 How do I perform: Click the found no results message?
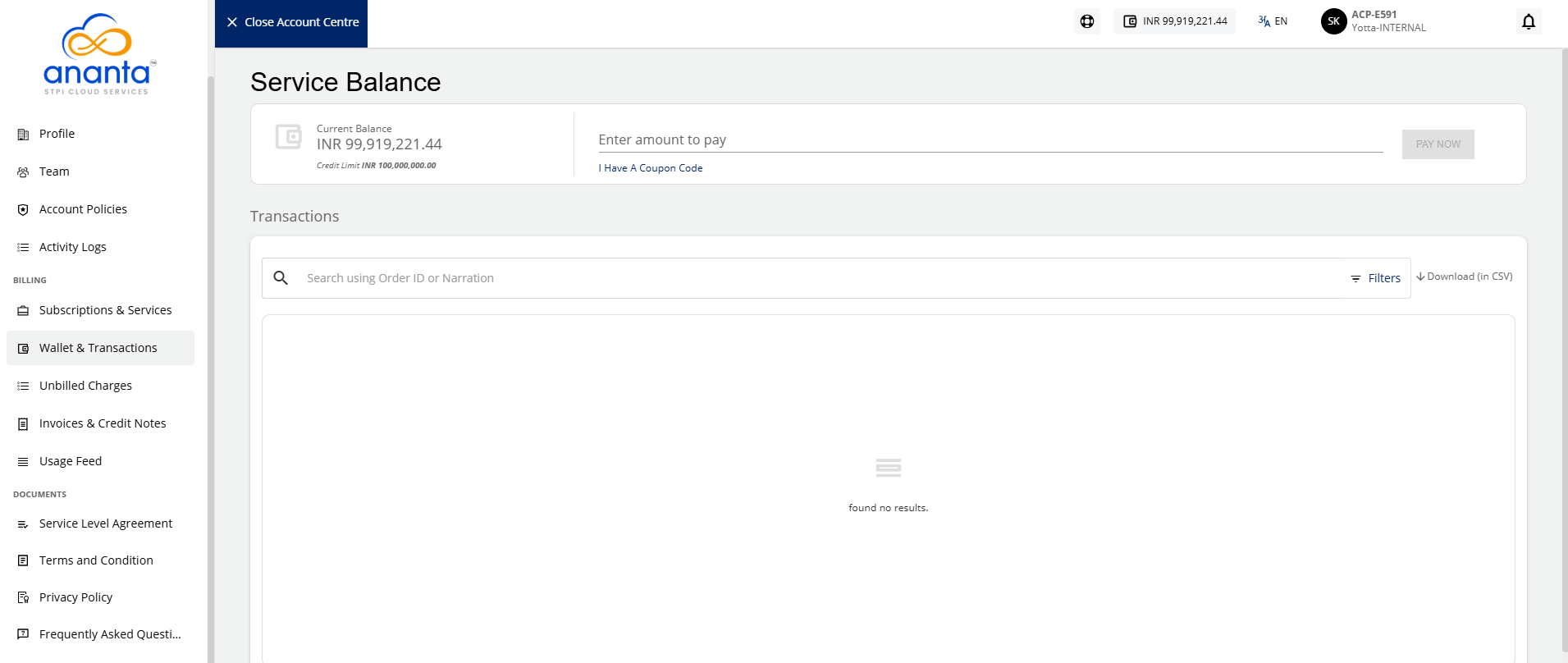coord(889,508)
